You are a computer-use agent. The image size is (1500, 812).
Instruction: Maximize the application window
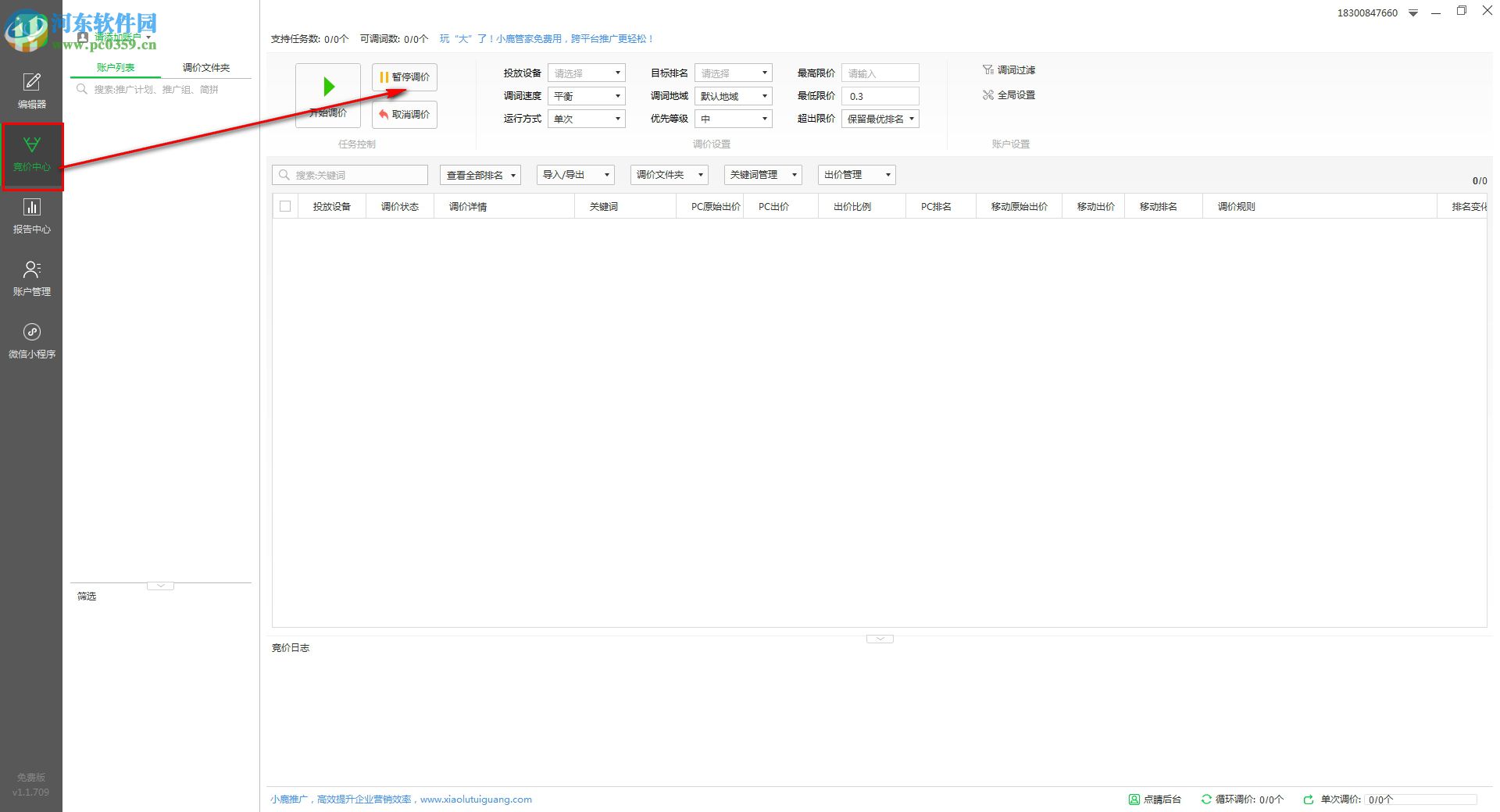[1462, 11]
